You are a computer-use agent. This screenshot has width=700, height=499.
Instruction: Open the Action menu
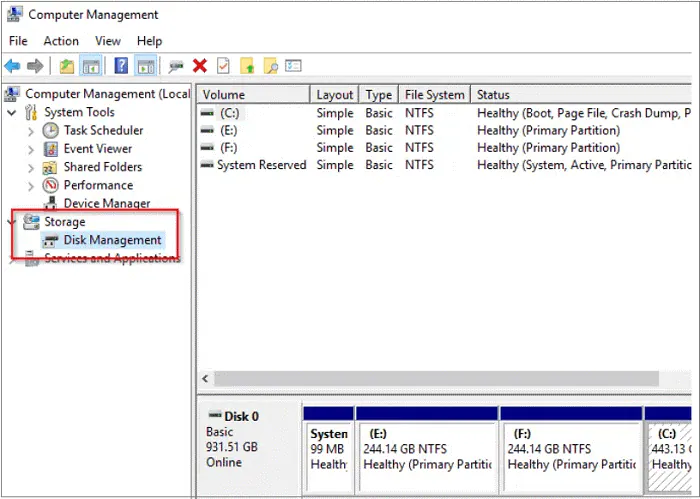pos(61,41)
